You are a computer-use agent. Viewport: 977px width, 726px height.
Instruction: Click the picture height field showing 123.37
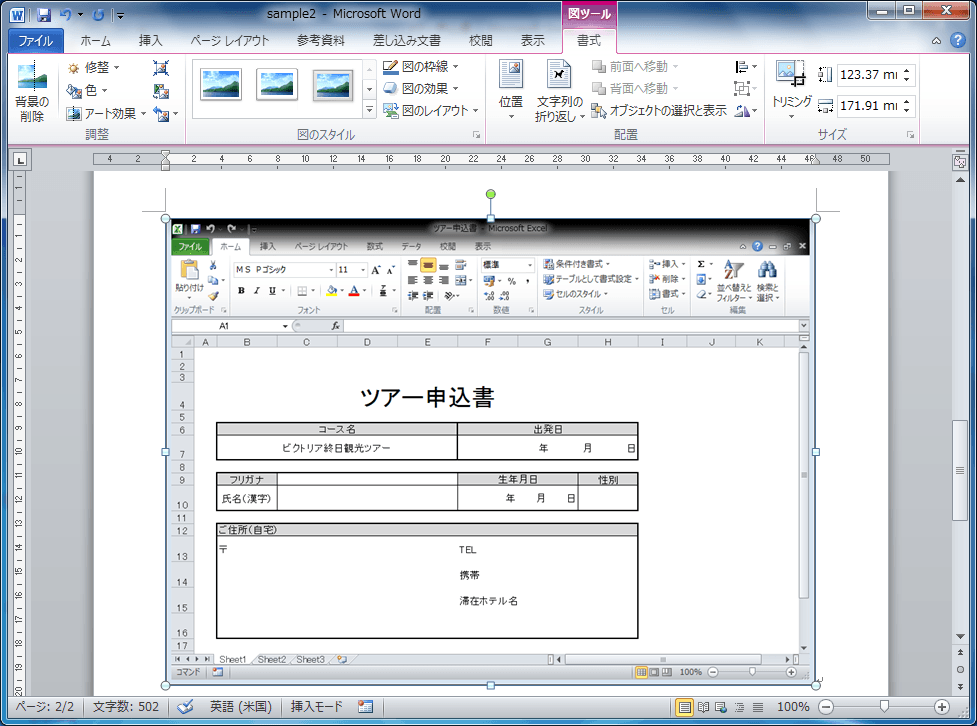click(x=868, y=75)
